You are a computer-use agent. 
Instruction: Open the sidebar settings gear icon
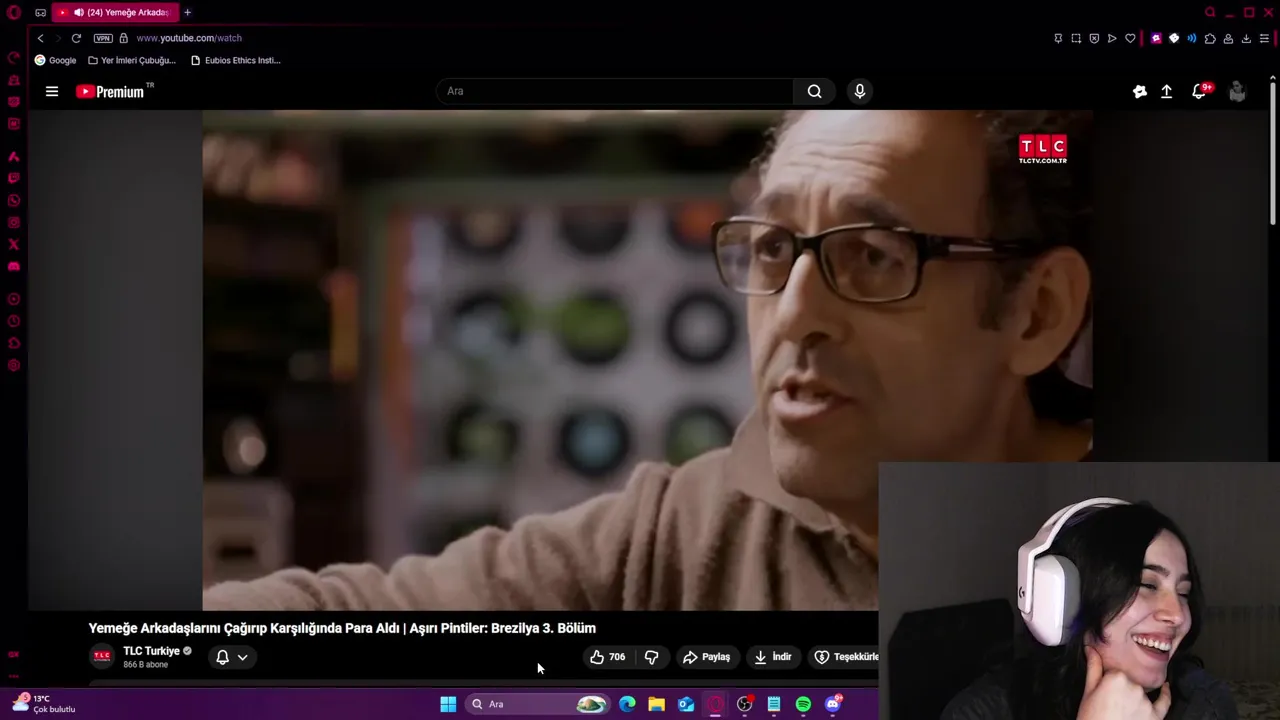pos(14,365)
